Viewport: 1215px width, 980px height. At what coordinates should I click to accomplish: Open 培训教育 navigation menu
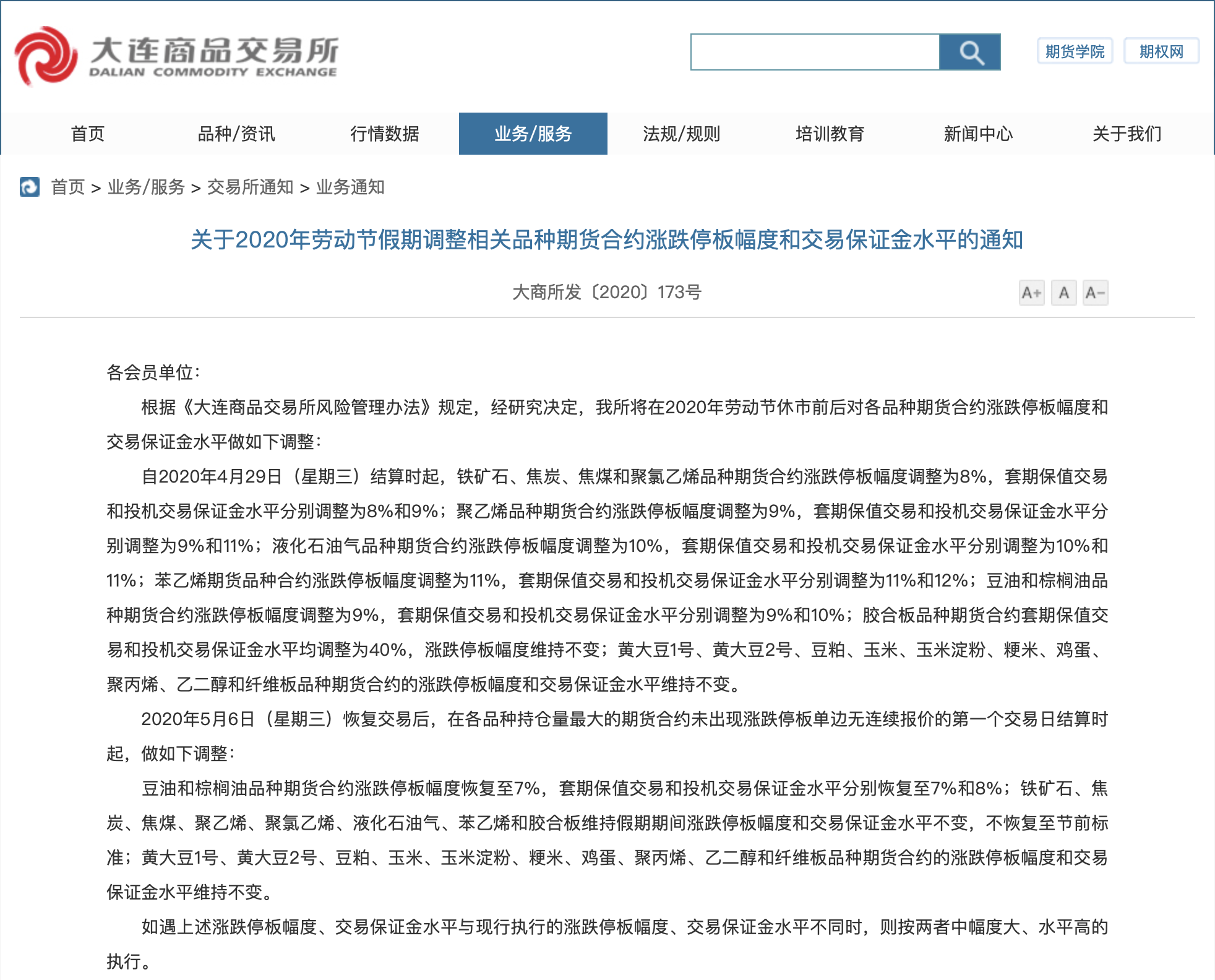click(830, 134)
